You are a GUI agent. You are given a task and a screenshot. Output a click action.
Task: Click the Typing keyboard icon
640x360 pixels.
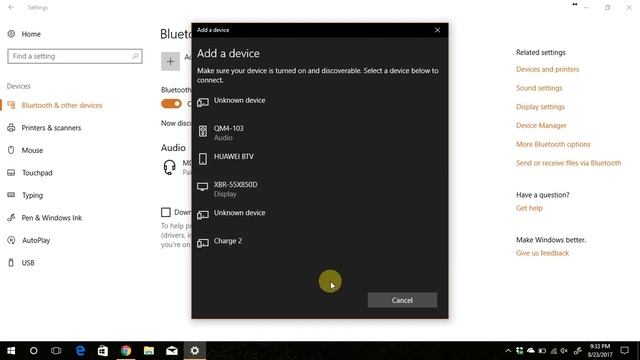click(11, 195)
